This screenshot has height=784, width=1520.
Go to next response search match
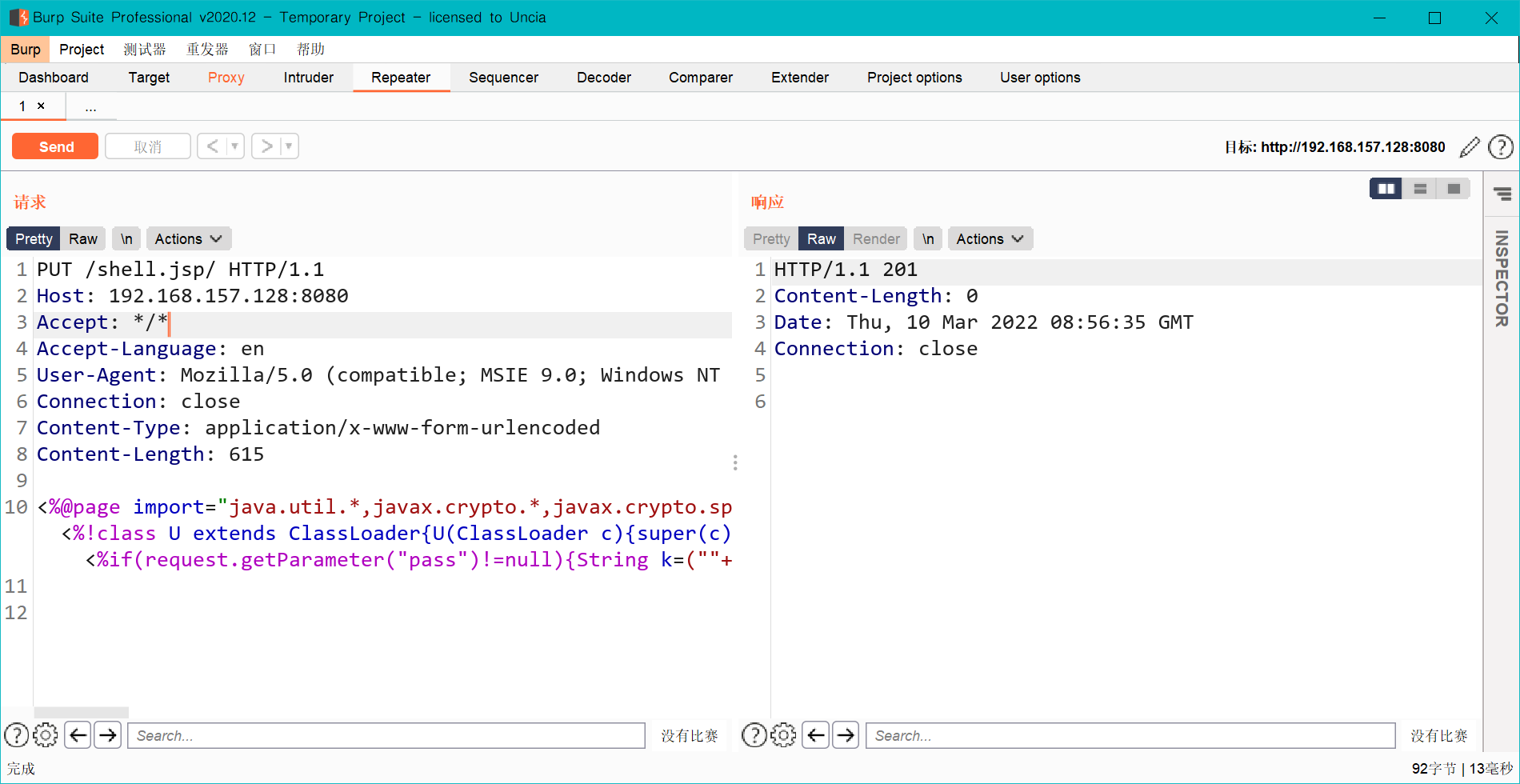[x=846, y=734]
